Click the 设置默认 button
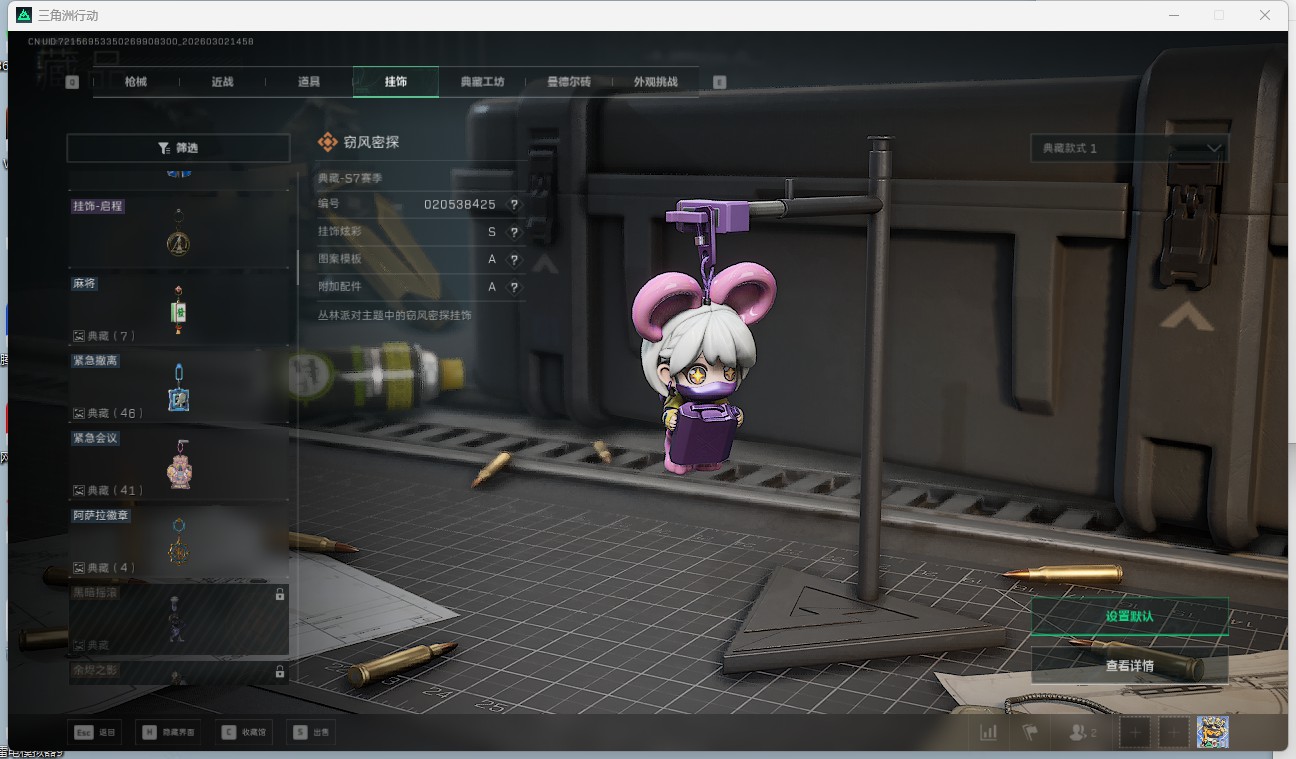The width and height of the screenshot is (1296, 759). [1129, 616]
